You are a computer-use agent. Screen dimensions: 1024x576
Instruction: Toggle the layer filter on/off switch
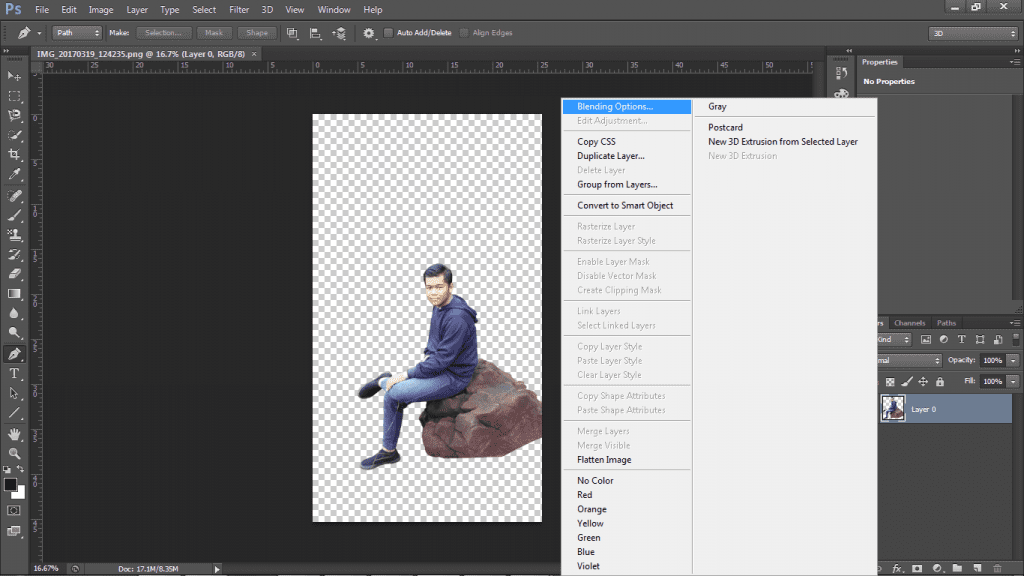(x=1016, y=340)
